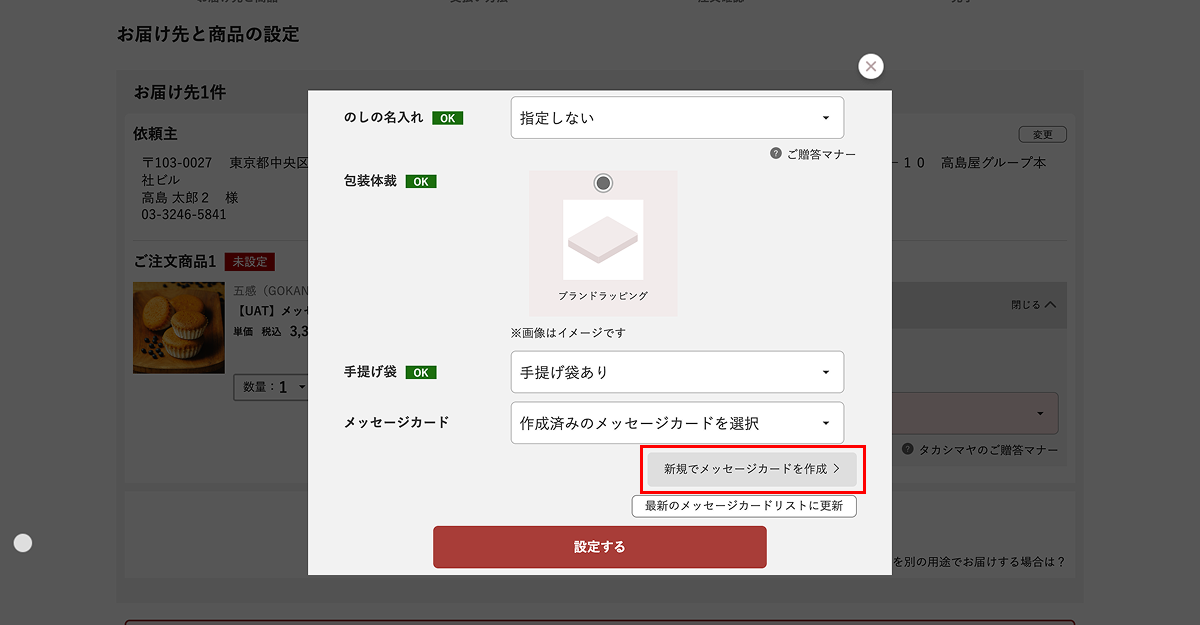Select the ブランドラッピング radio button
1200x625 pixels.
click(x=603, y=183)
